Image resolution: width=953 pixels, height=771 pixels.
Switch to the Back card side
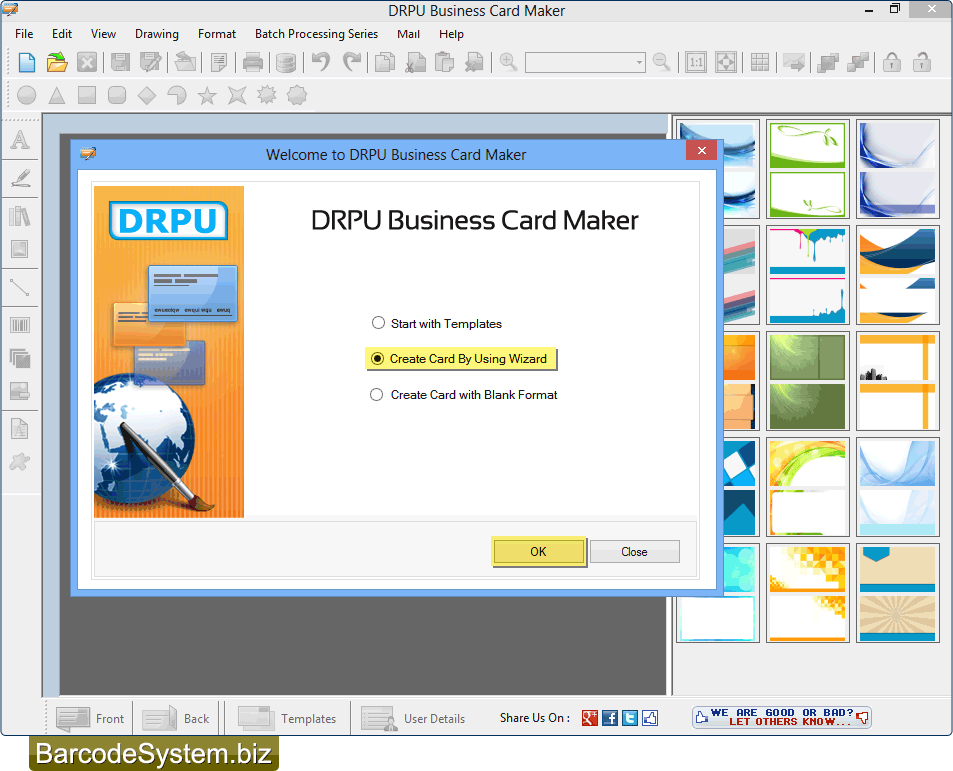pos(176,718)
